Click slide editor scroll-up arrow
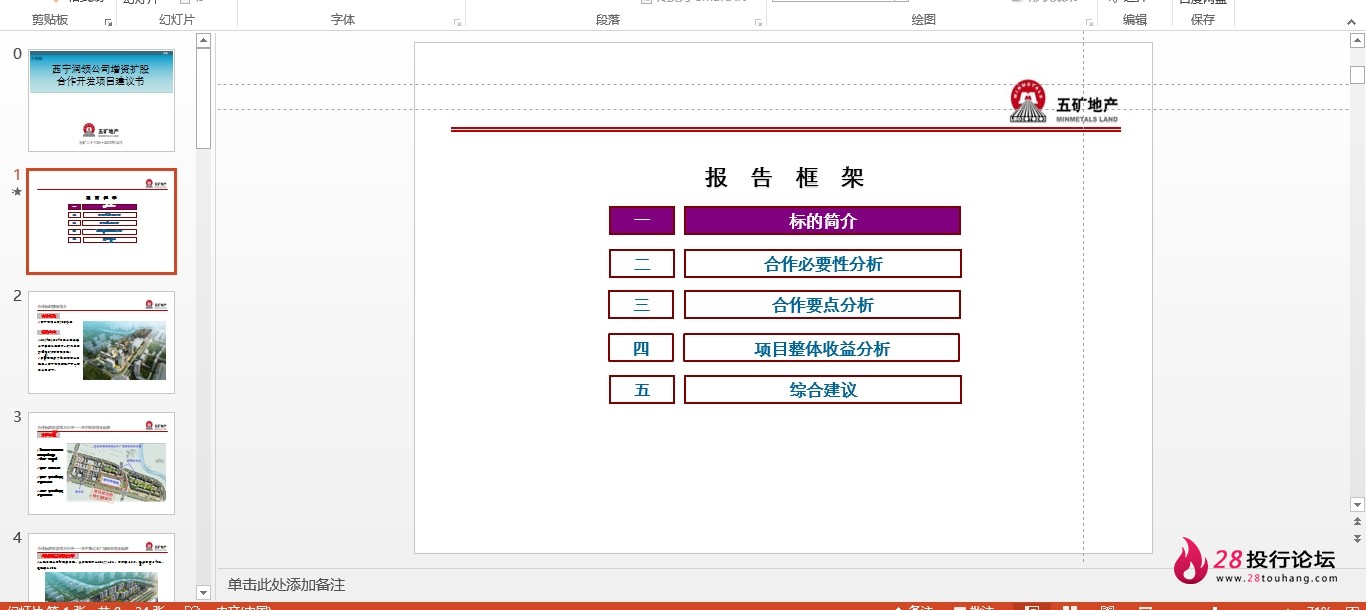Image resolution: width=1366 pixels, height=610 pixels. [x=1357, y=41]
